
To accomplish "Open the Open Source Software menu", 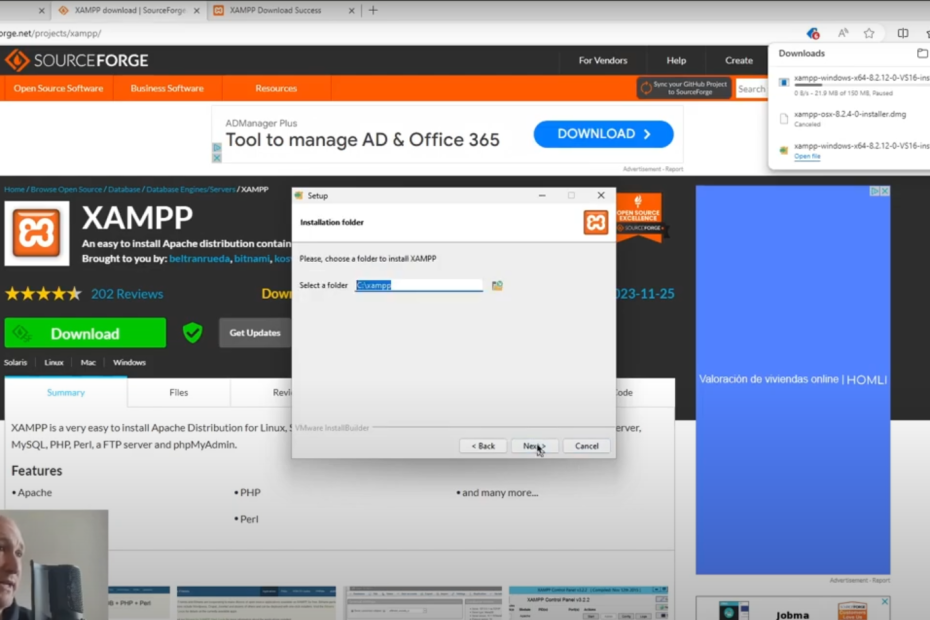I will click(58, 88).
